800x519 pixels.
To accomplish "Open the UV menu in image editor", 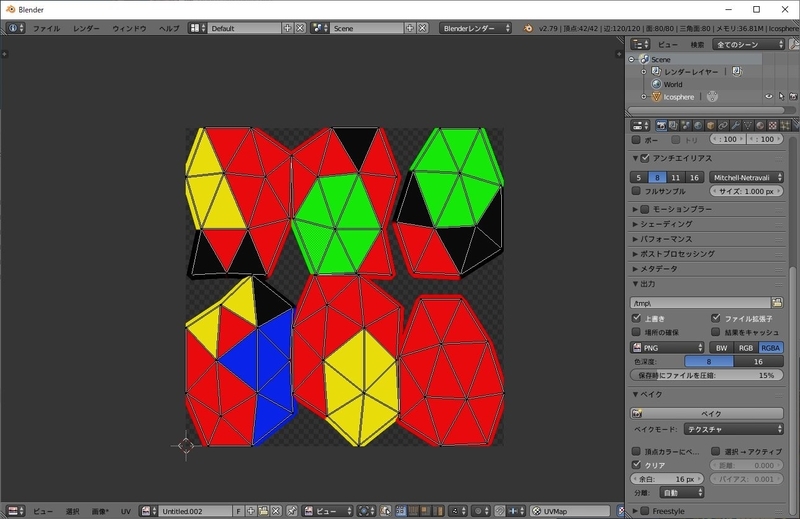I will (126, 511).
